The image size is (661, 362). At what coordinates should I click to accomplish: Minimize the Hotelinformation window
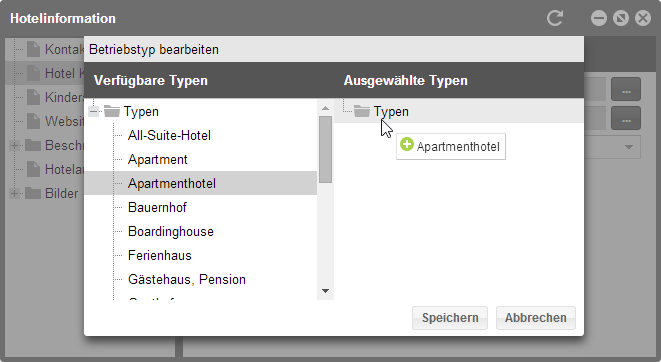599,18
